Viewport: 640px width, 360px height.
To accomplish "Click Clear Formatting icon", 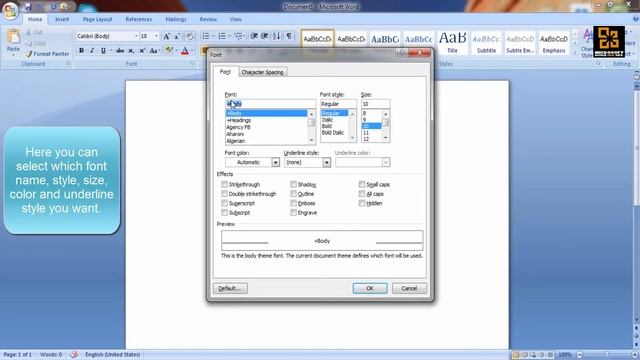I will pos(189,36).
